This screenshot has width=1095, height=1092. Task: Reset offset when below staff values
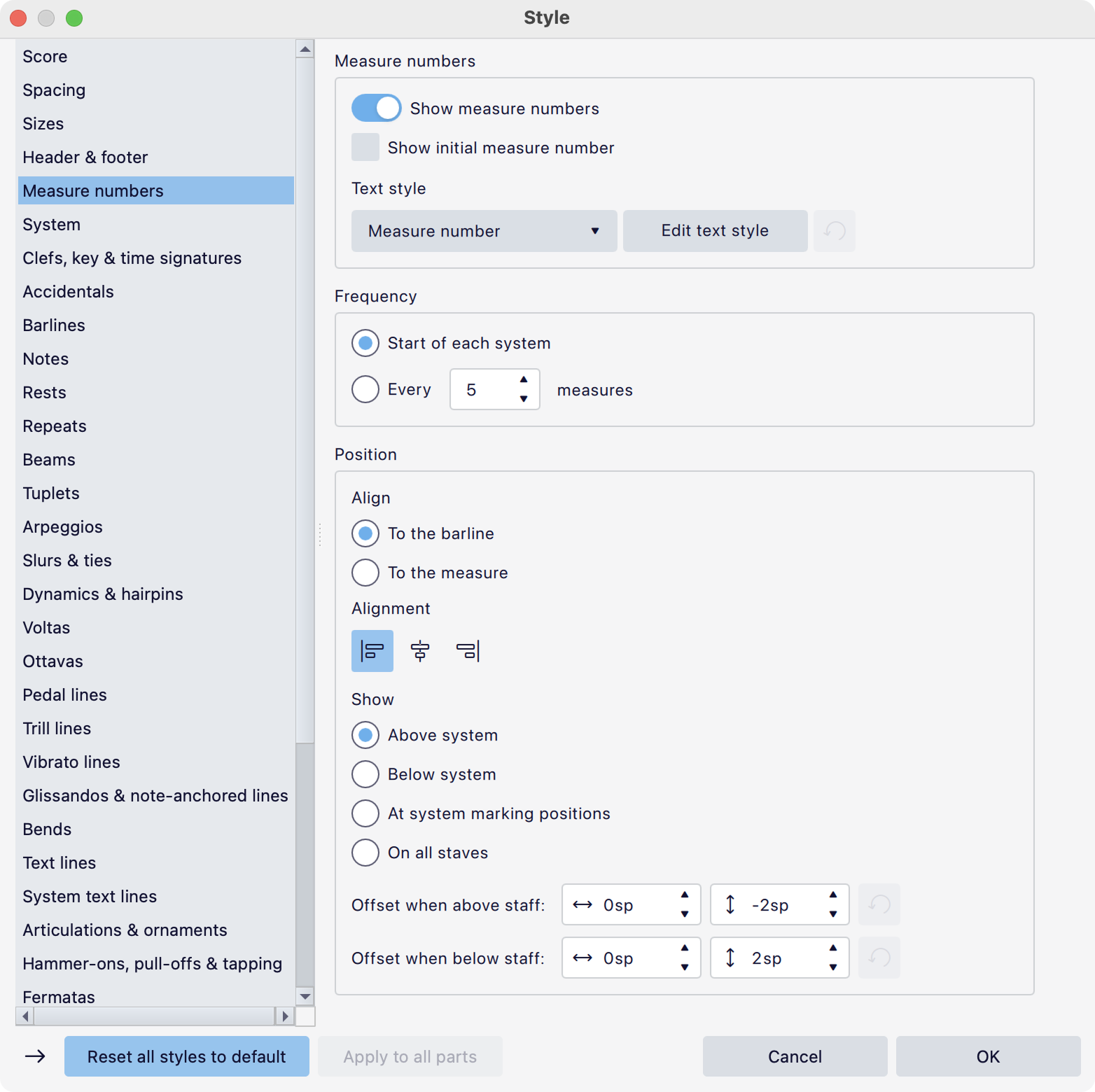click(x=879, y=958)
